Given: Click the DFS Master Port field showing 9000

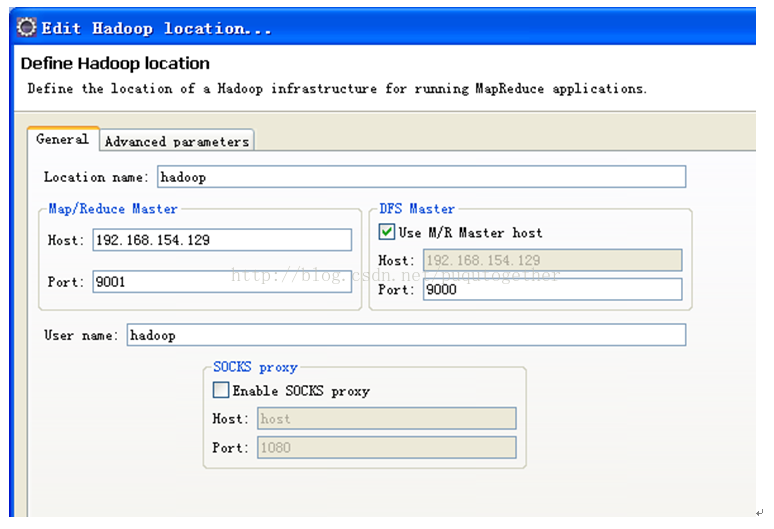Looking at the screenshot, I should click(x=552, y=289).
